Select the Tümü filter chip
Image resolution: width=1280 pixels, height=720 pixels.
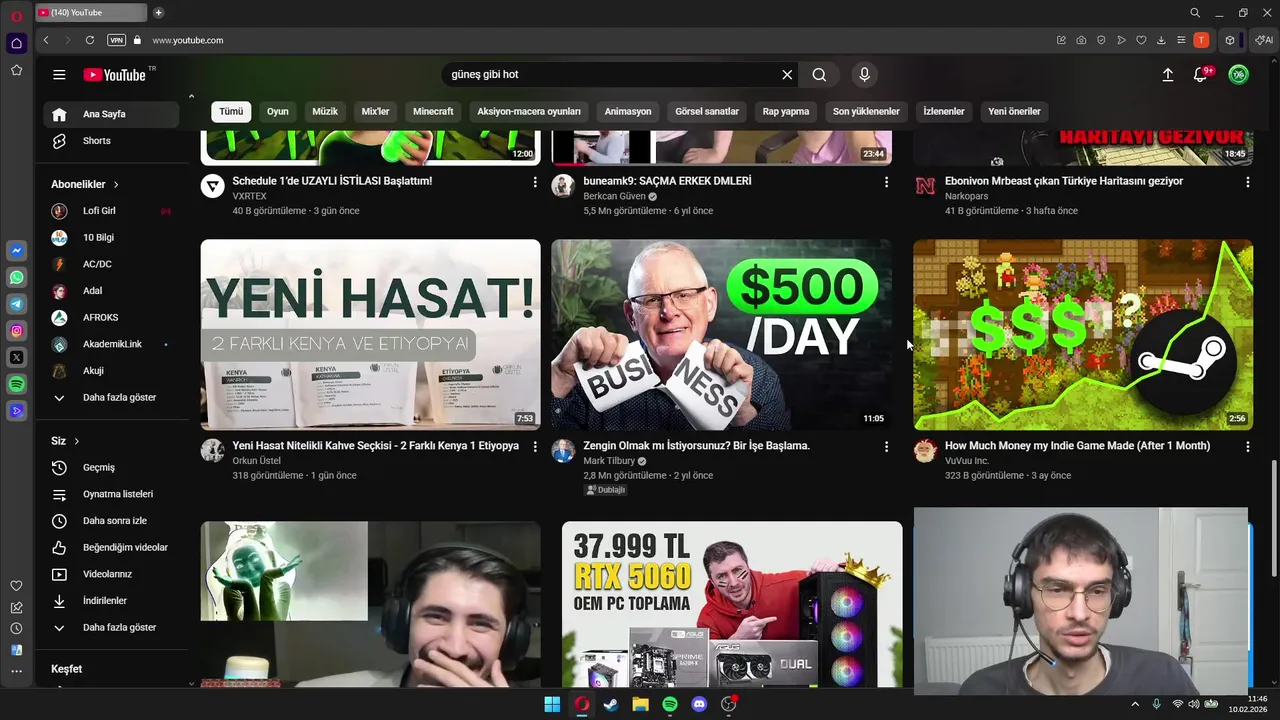pos(231,112)
